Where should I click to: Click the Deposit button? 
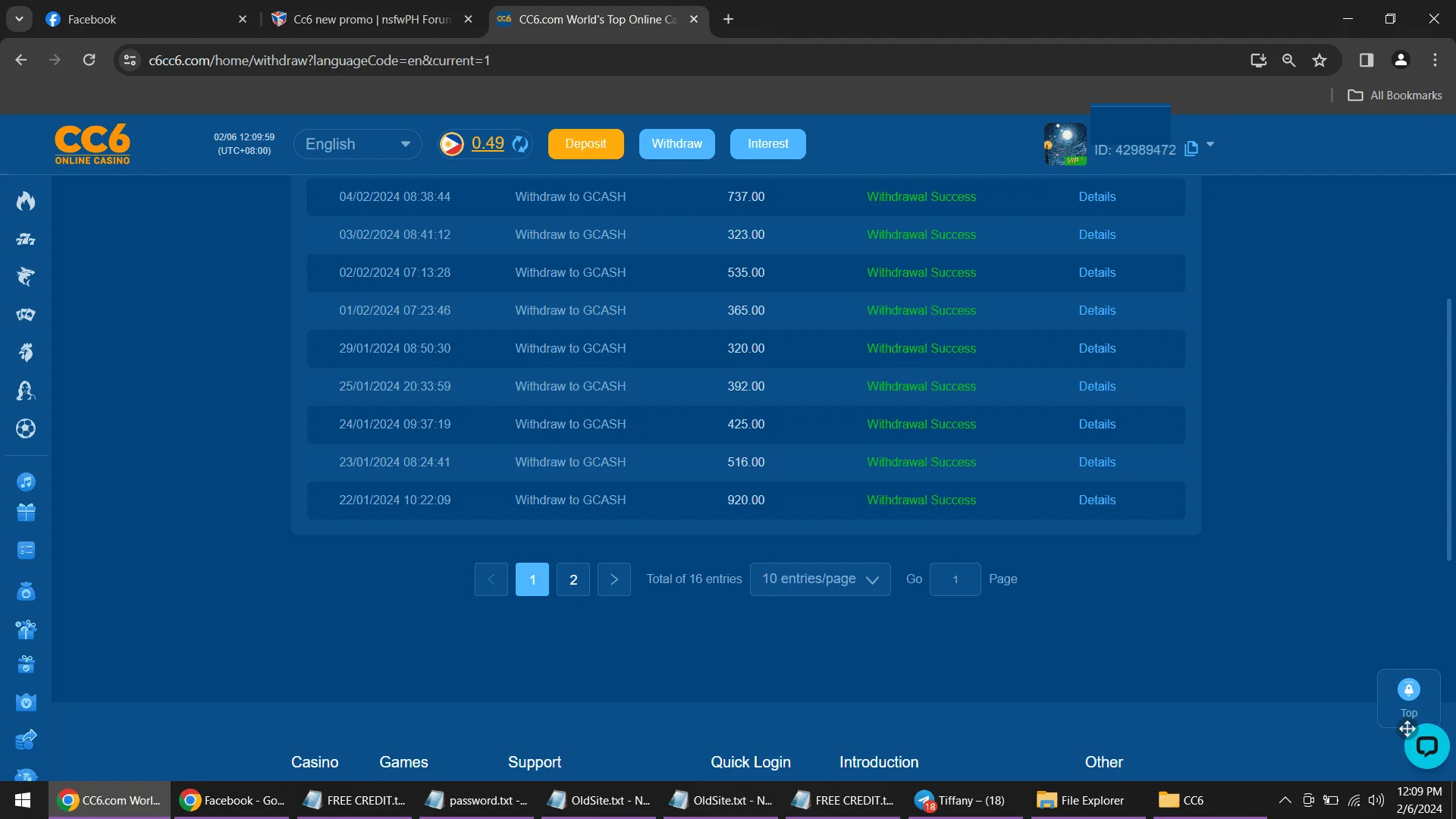coord(585,144)
